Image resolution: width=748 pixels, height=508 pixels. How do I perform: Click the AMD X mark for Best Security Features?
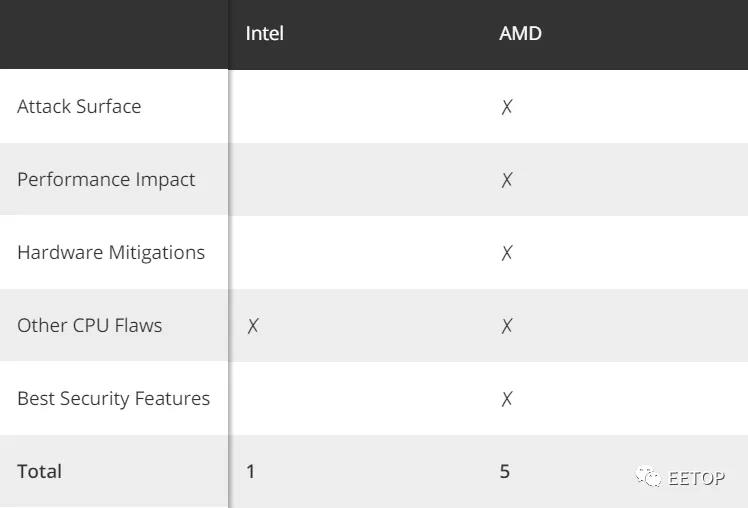click(507, 399)
